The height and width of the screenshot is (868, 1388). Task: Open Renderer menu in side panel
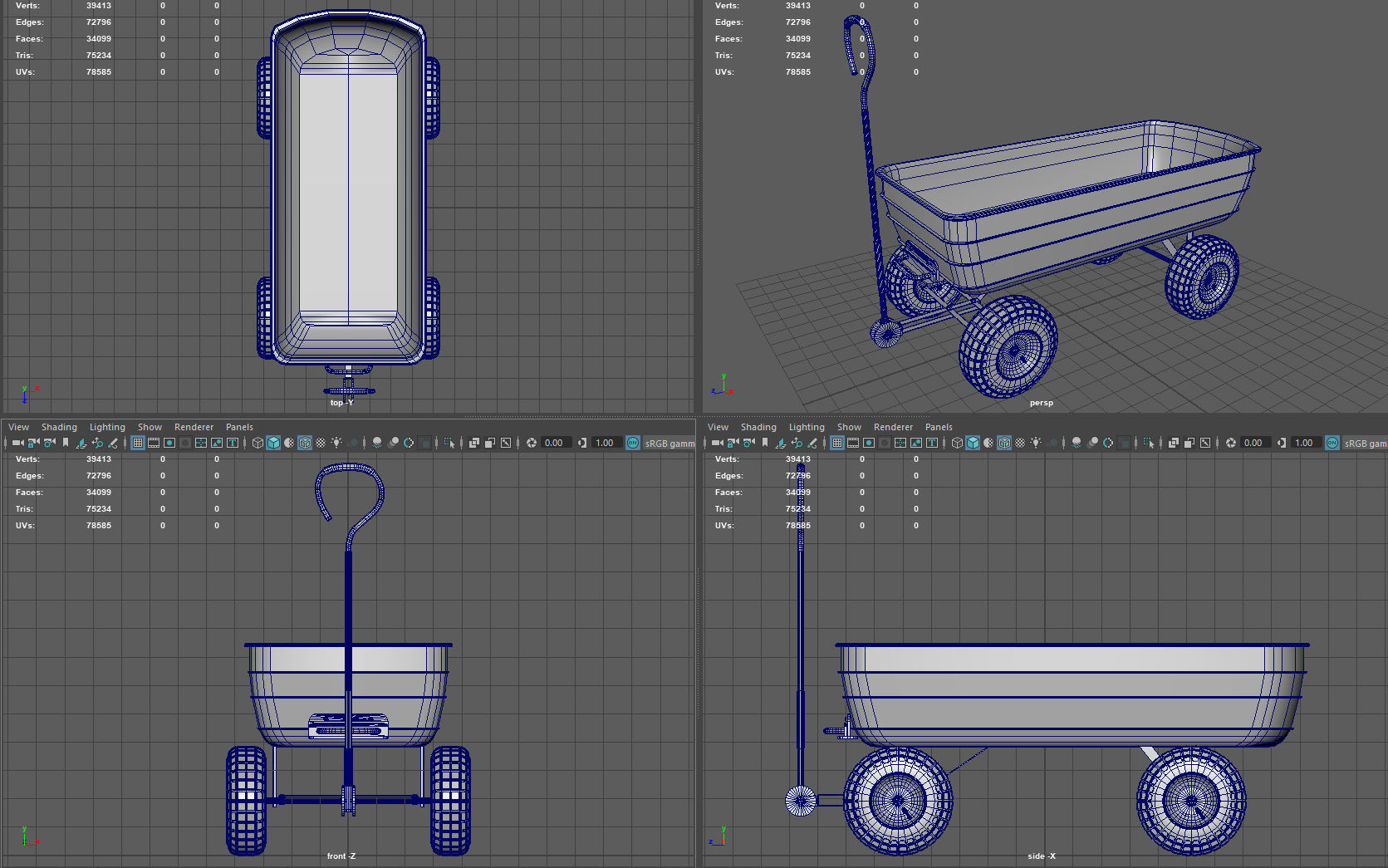pos(893,427)
